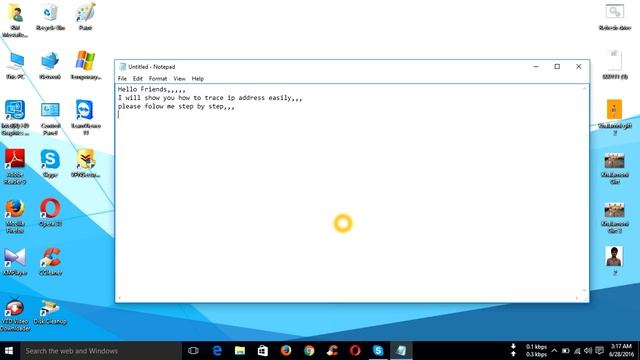
Task: Click the Notepad horizontal scrollbar left arrow
Action: [120, 298]
